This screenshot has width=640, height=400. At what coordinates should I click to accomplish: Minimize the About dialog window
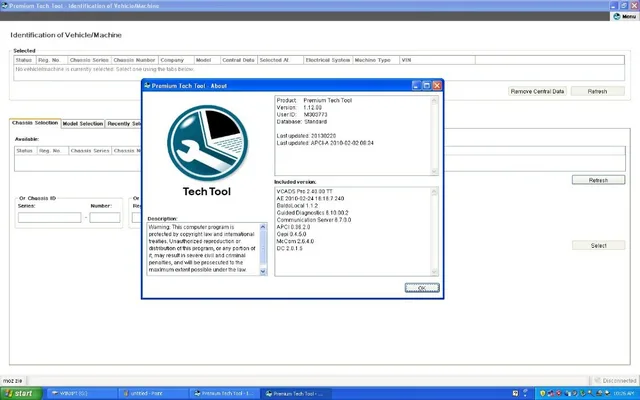pos(416,85)
